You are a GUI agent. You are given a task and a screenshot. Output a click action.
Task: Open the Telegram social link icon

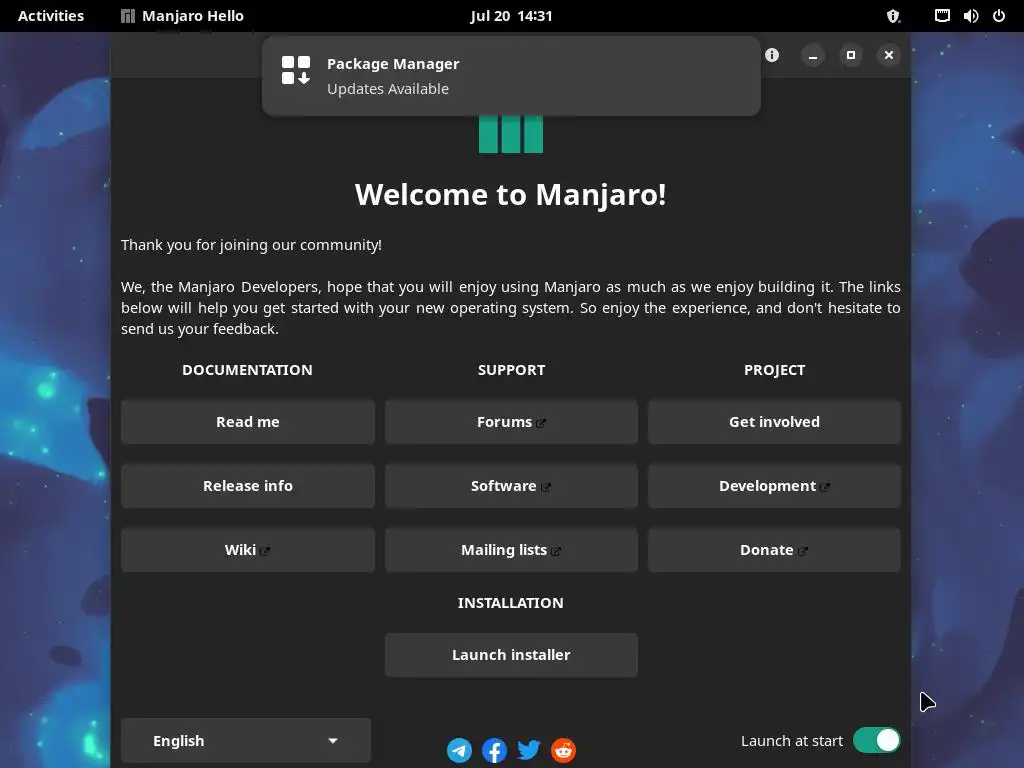(x=459, y=750)
